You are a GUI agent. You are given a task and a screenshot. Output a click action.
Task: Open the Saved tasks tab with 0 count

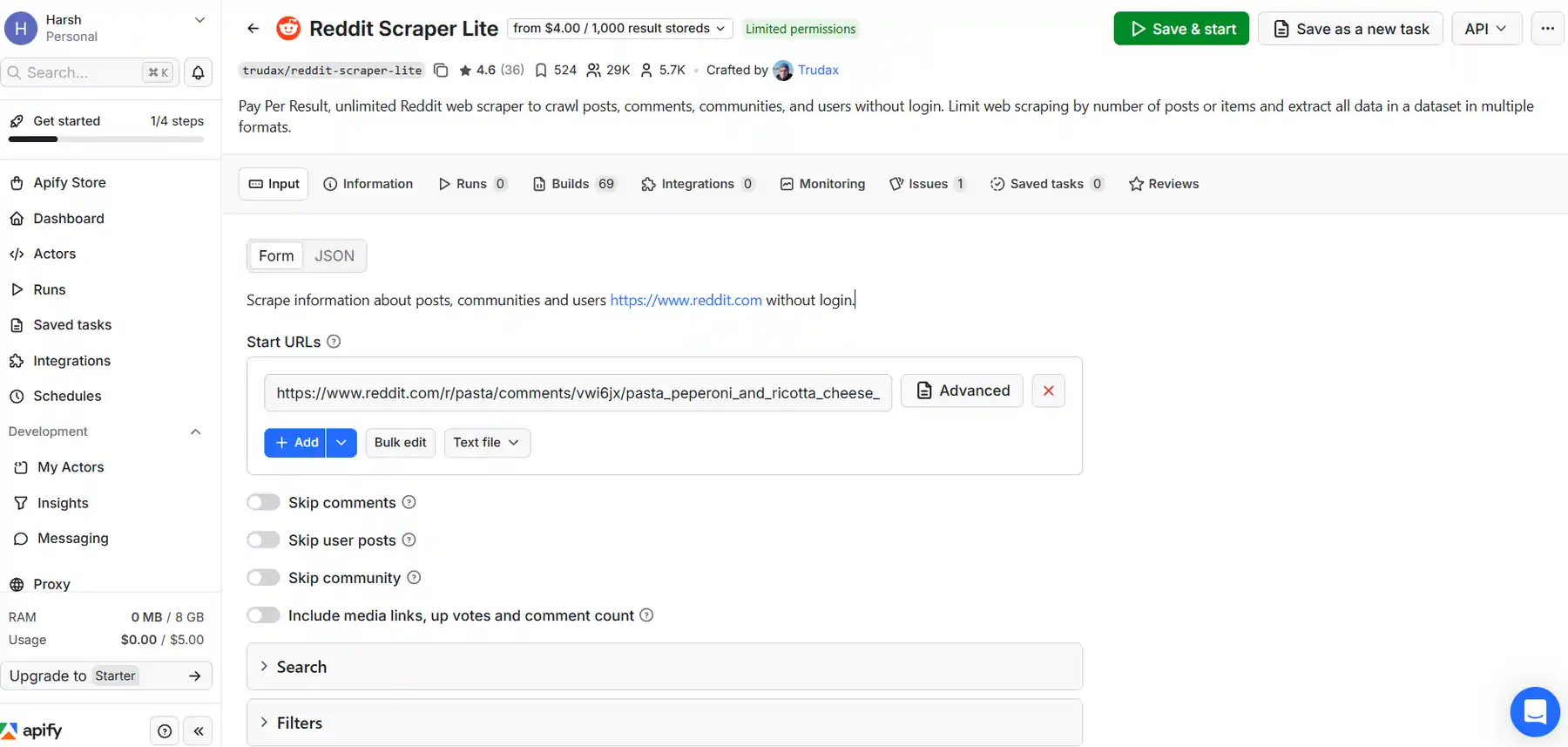(x=1046, y=184)
